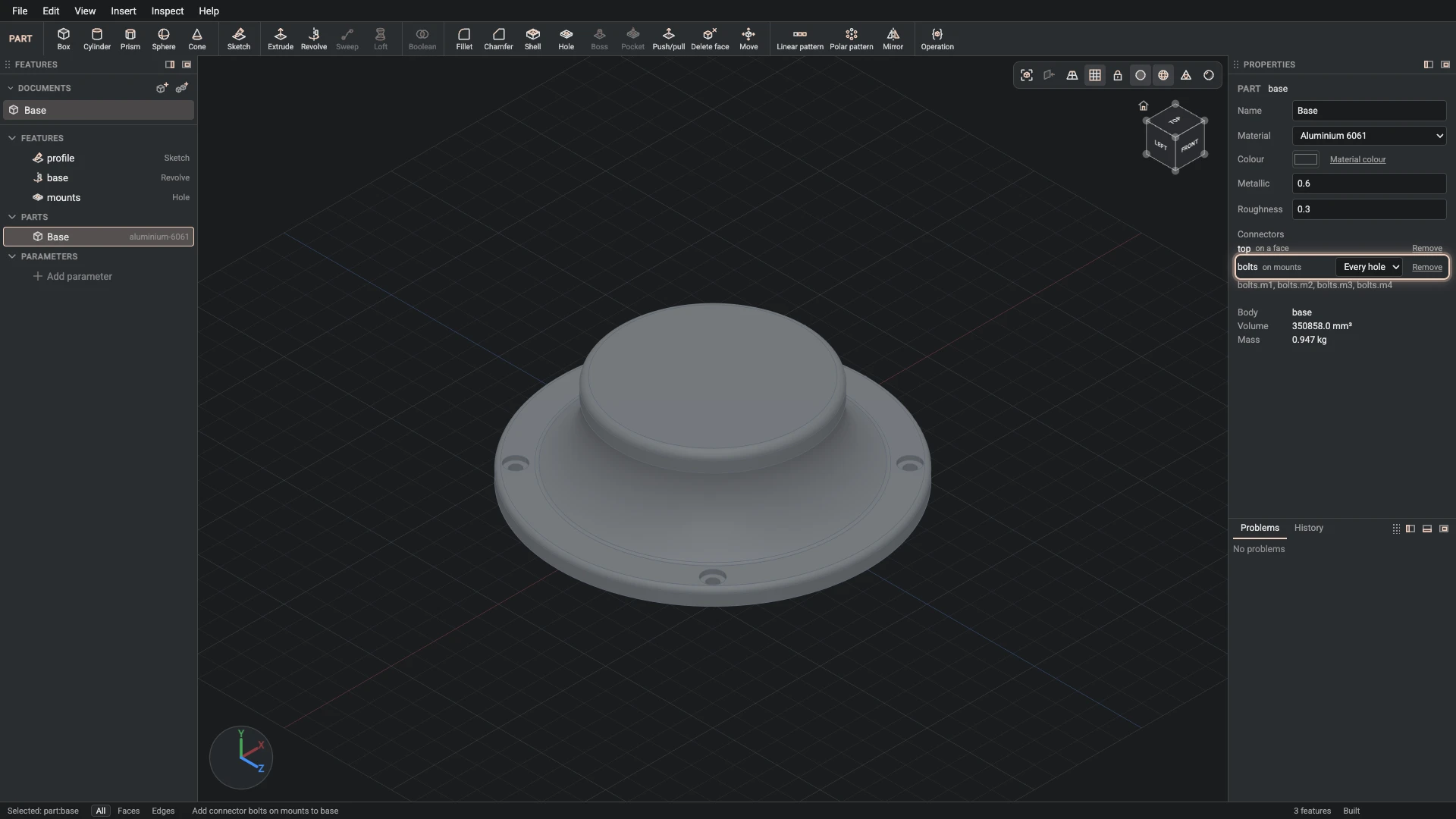Screen dimensions: 1456x819
Task: Select the Cylinder primitive tool
Action: click(97, 39)
